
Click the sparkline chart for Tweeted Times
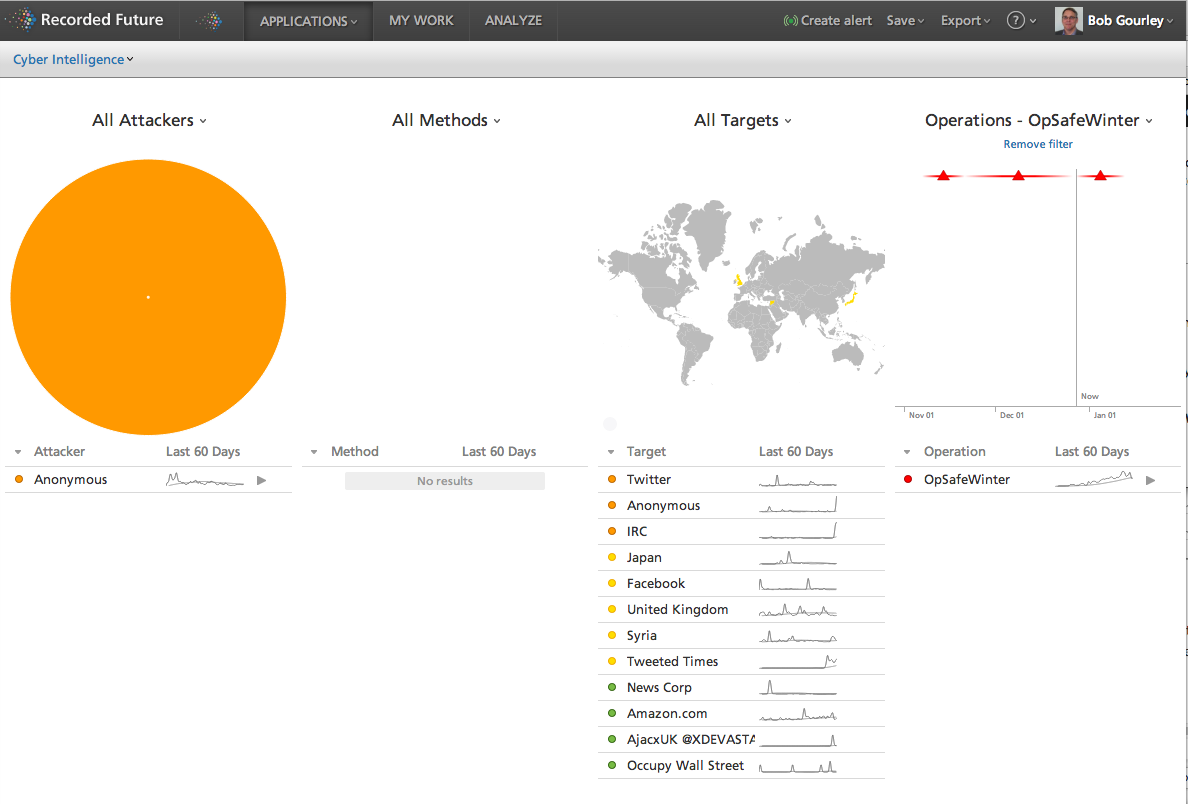point(798,662)
